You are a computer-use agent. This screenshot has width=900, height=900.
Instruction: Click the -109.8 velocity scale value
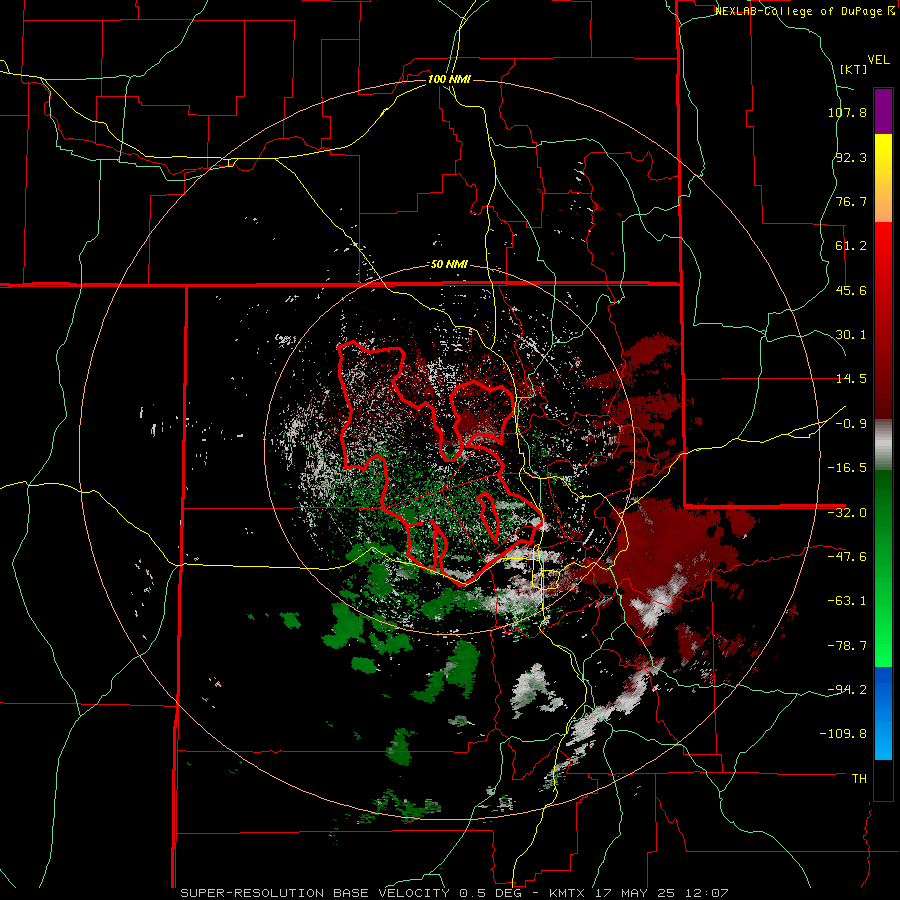844,734
